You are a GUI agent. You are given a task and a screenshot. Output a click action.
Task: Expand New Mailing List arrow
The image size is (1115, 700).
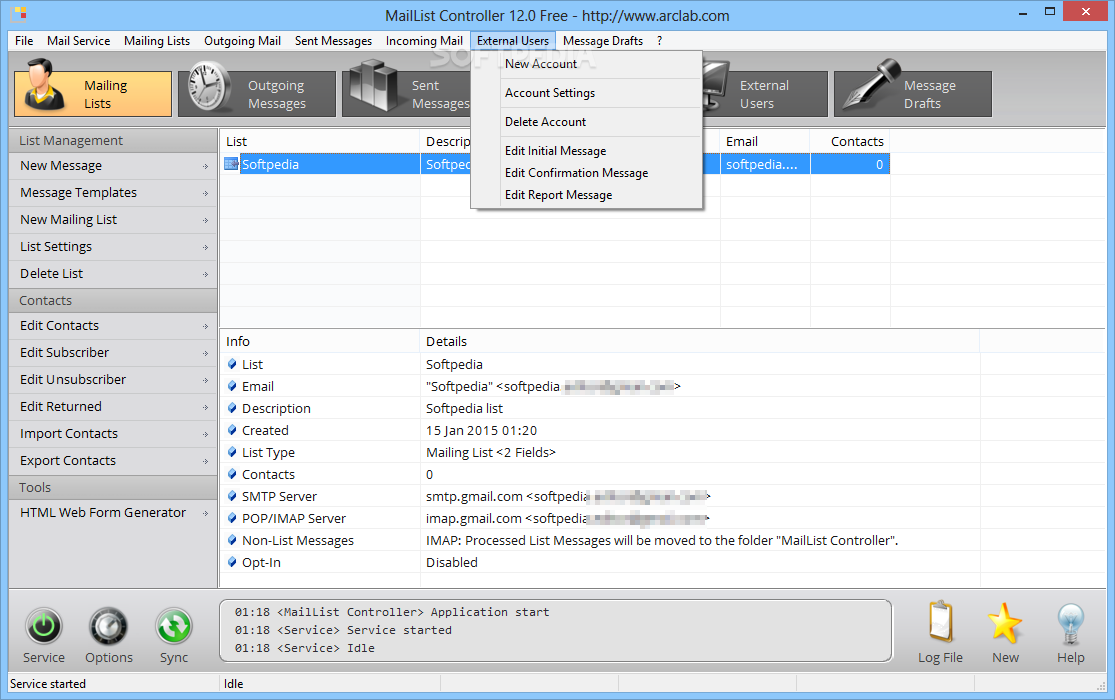[206, 221]
